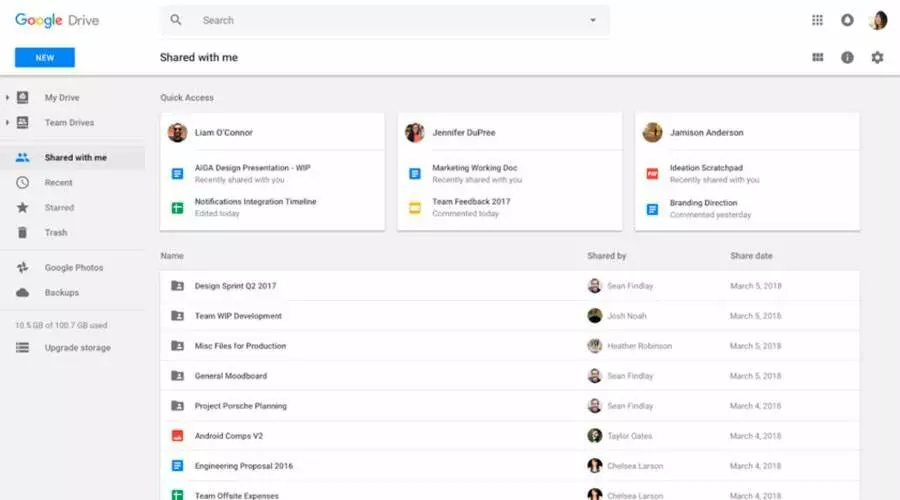Screen dimensions: 900x500
Task: Click the NEW button
Action: (x=45, y=57)
